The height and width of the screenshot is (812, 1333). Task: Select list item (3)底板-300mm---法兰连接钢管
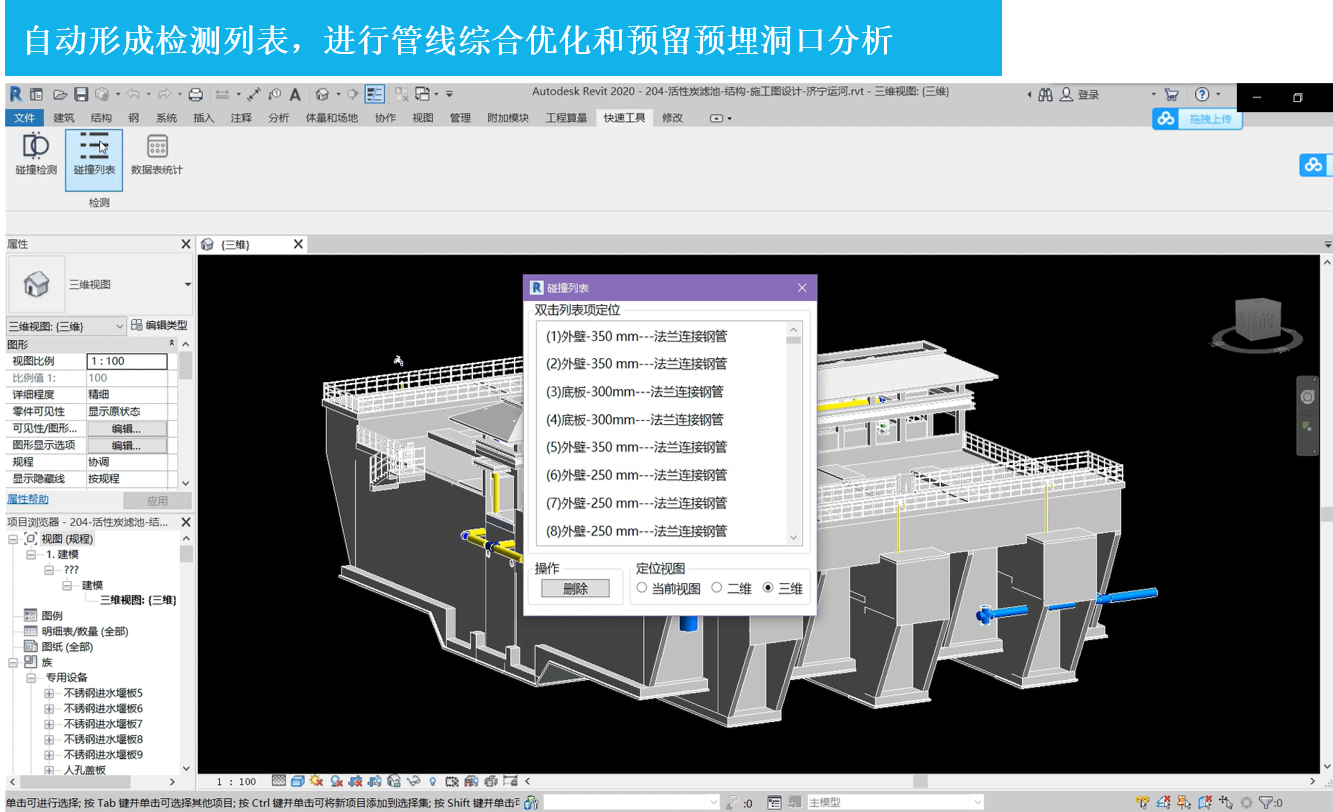634,392
